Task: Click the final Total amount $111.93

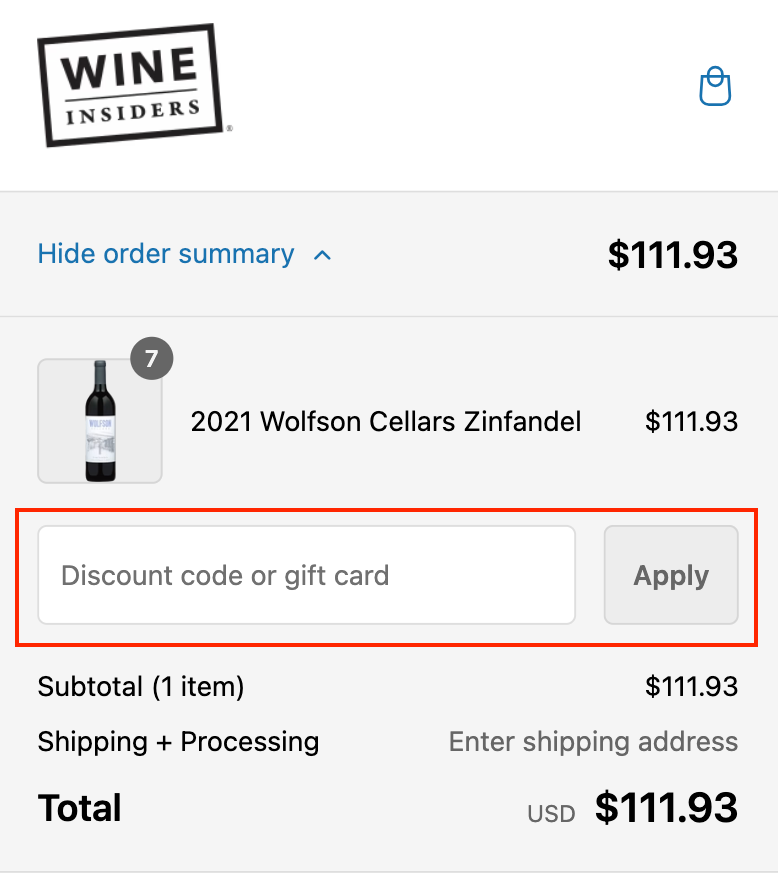Action: [x=666, y=808]
